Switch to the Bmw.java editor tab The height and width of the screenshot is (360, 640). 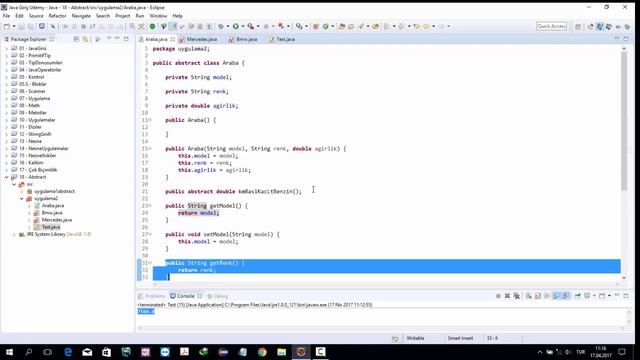[243, 39]
